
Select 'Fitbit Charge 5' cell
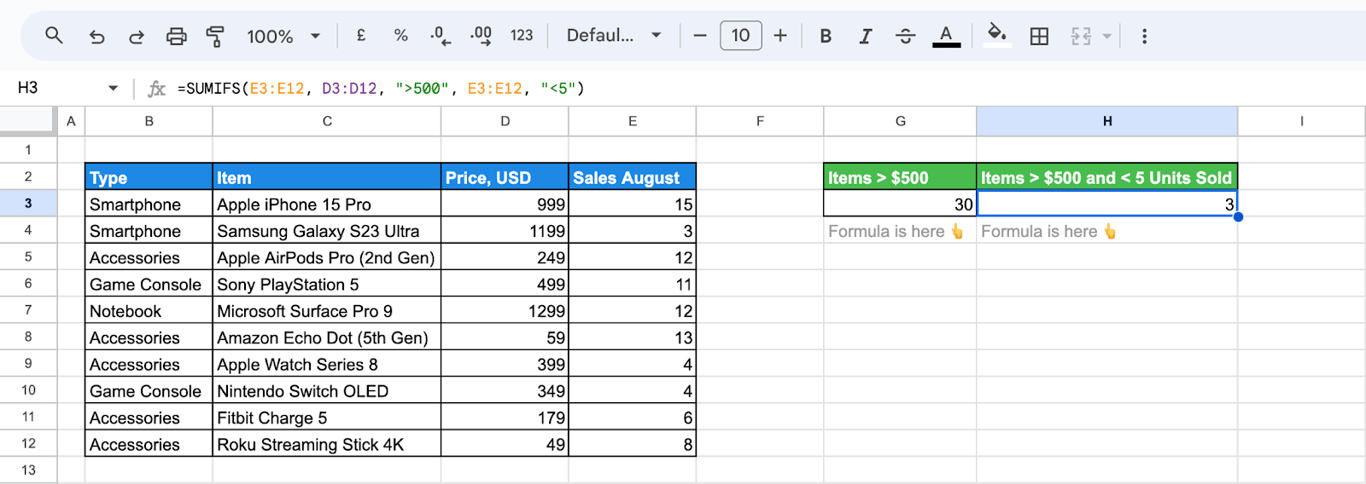327,418
